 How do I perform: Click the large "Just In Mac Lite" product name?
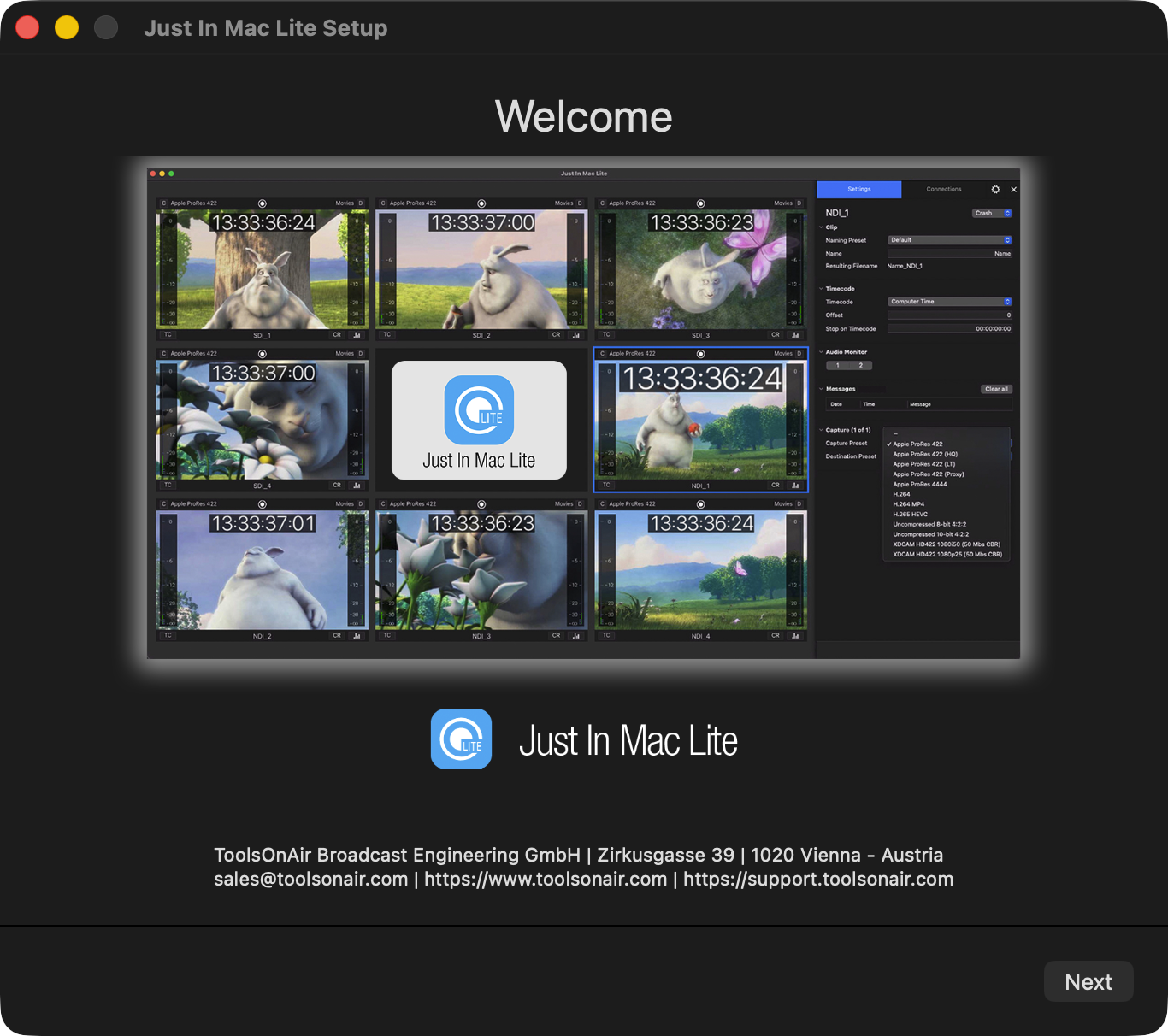point(628,740)
